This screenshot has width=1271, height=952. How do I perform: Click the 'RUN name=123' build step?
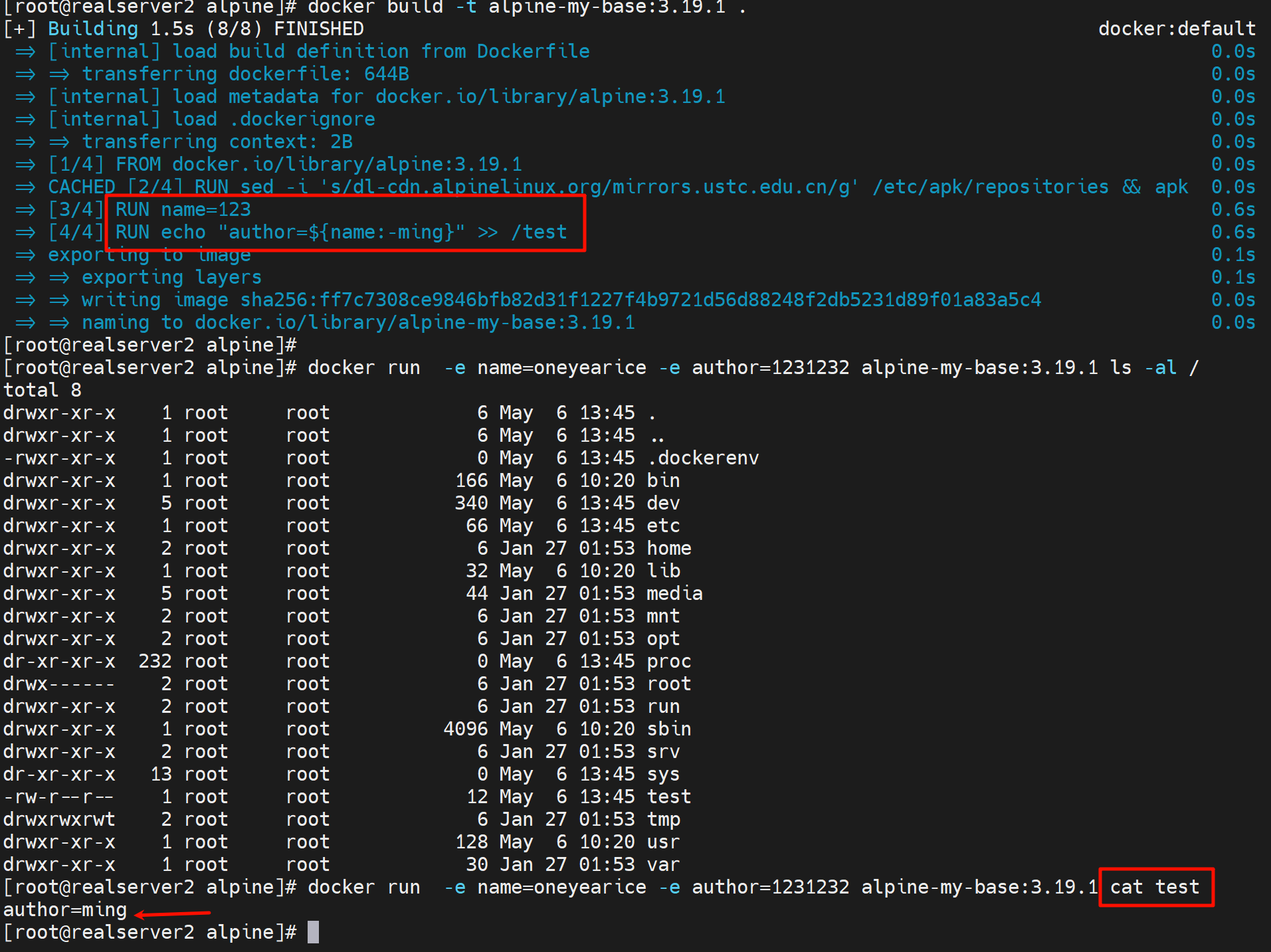tap(183, 209)
